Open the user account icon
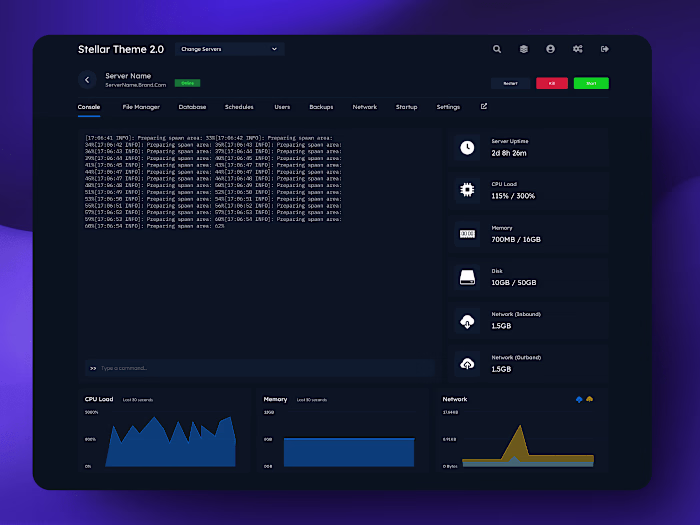This screenshot has height=525, width=700. coord(550,49)
